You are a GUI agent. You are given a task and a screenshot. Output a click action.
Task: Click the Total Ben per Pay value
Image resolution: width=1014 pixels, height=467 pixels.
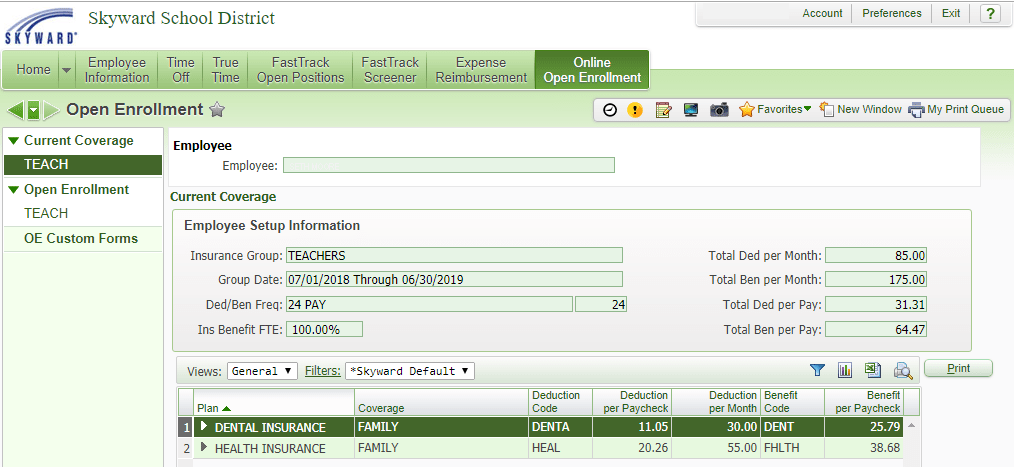(876, 329)
